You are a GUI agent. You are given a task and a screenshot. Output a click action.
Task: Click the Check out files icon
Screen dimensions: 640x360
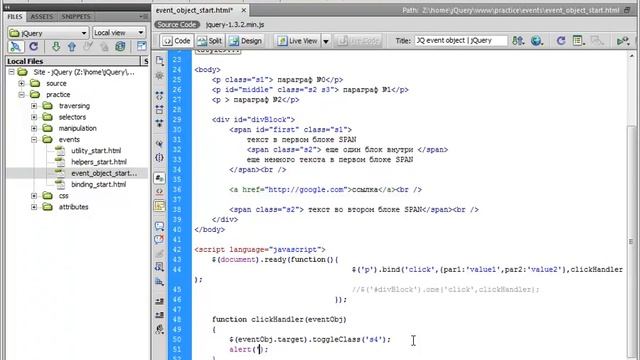point(88,47)
